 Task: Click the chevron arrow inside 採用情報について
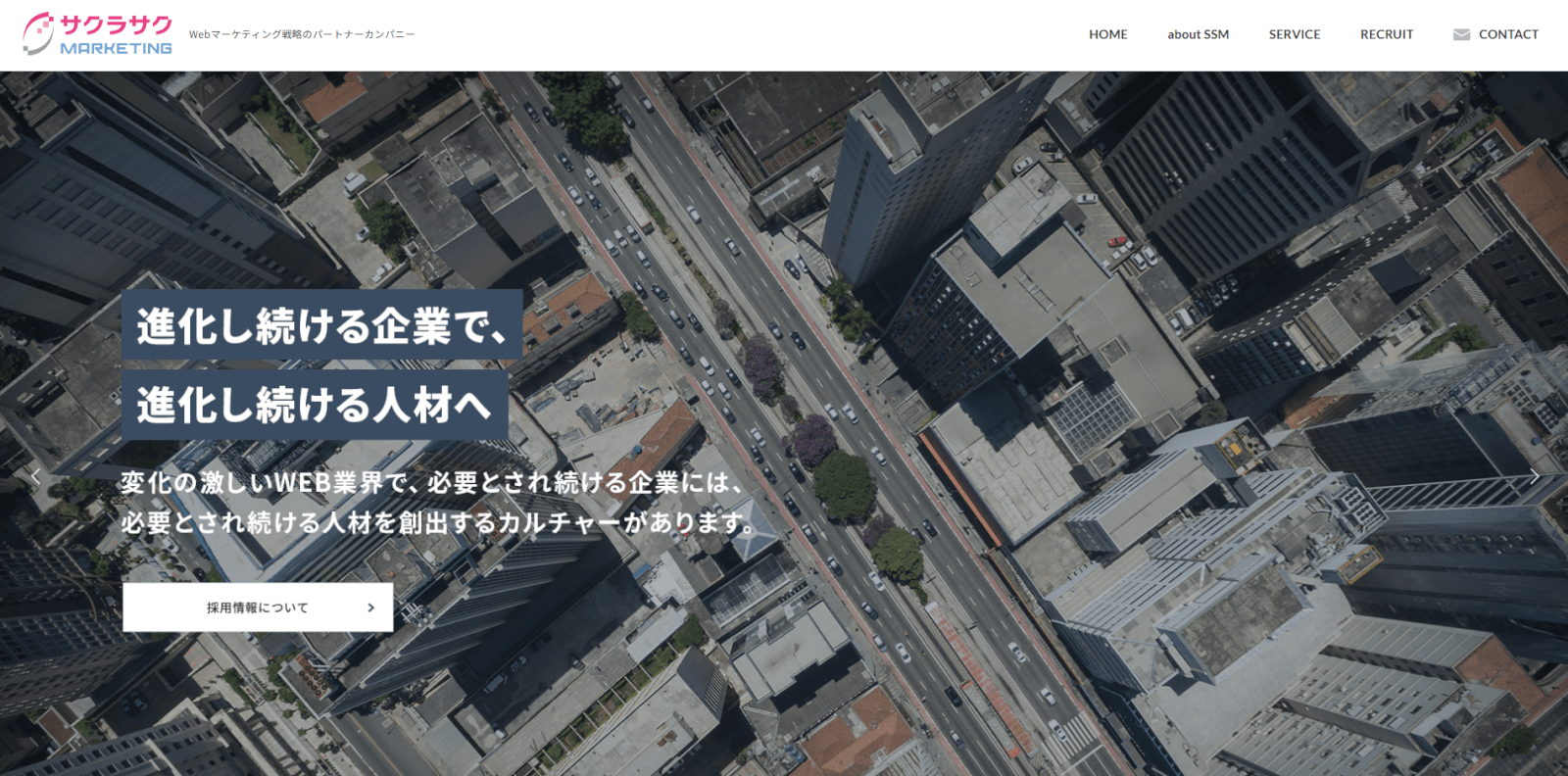(x=370, y=607)
